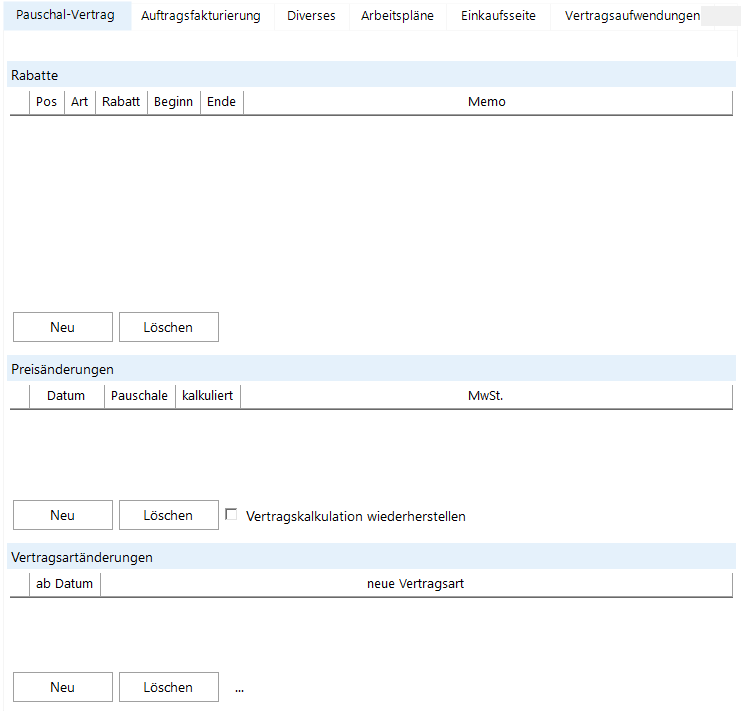The height and width of the screenshot is (714, 741).
Task: Add new entry under Preisänderungen
Action: pyautogui.click(x=62, y=515)
